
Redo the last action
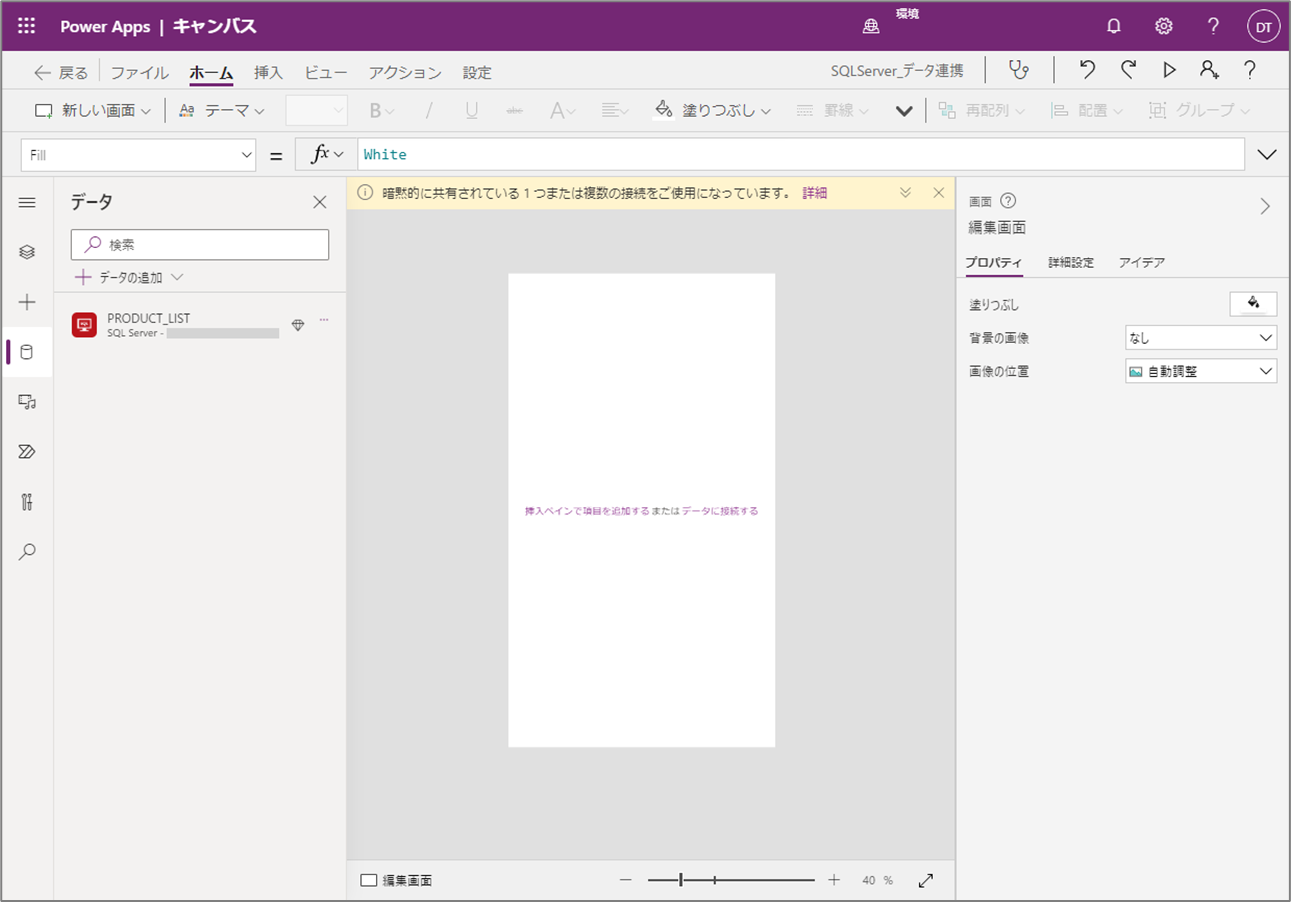1128,70
